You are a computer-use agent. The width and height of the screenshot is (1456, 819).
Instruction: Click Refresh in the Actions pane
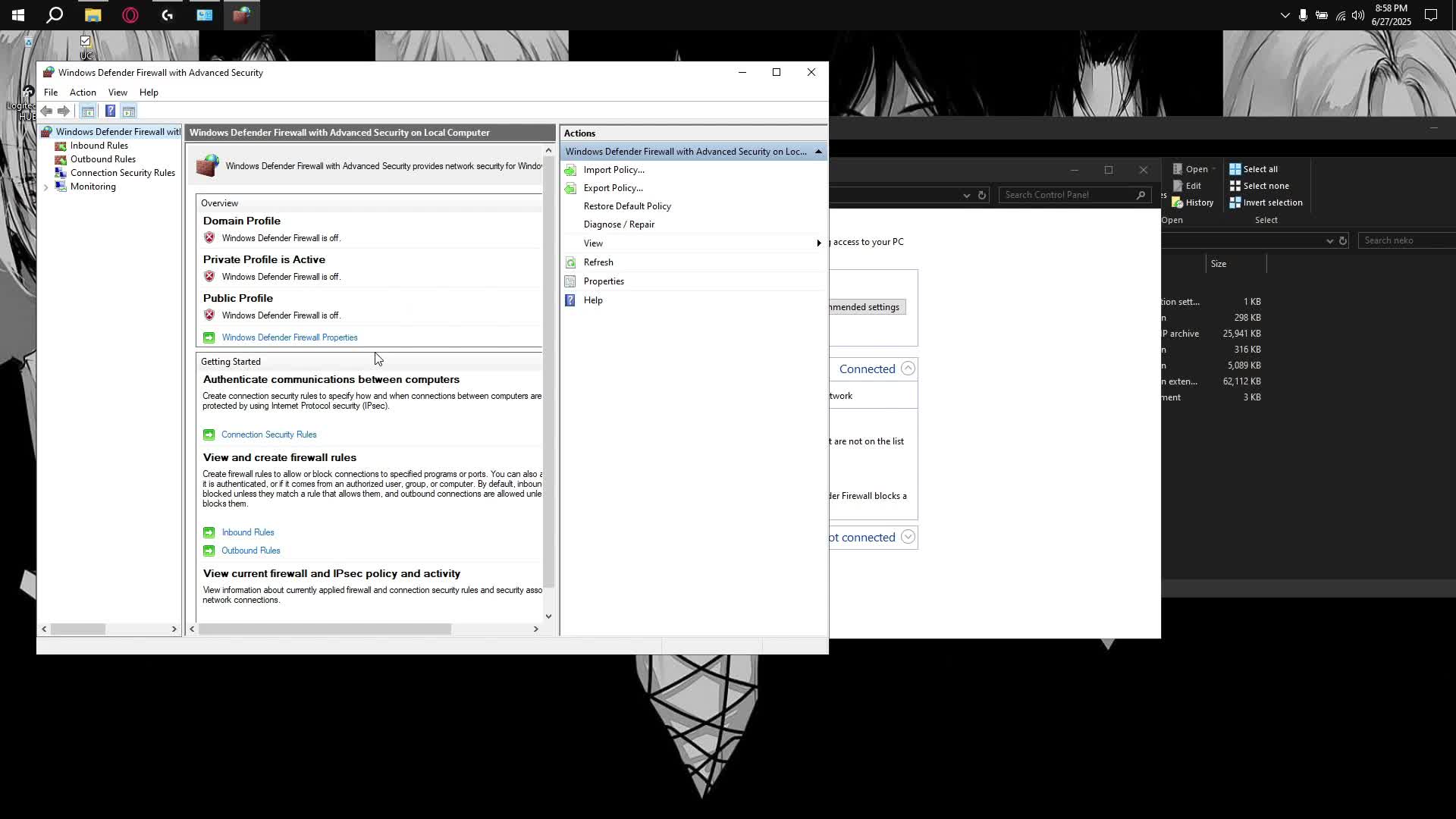[598, 262]
